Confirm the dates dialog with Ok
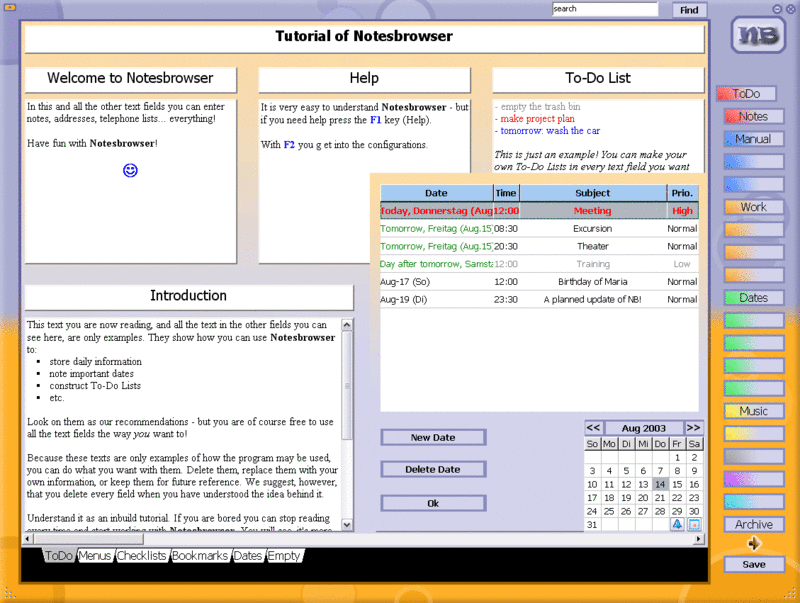800x603 pixels. 433,504
